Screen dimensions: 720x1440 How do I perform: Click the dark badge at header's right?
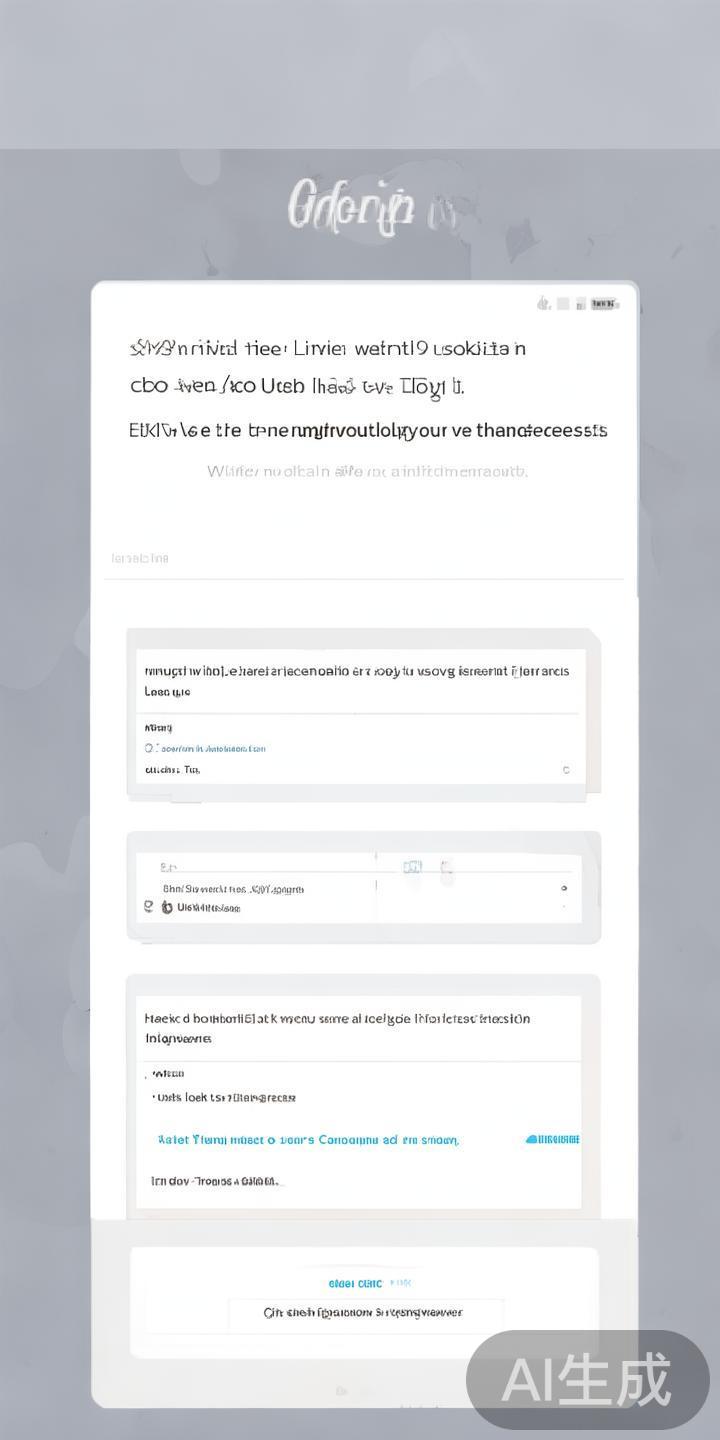(x=604, y=303)
